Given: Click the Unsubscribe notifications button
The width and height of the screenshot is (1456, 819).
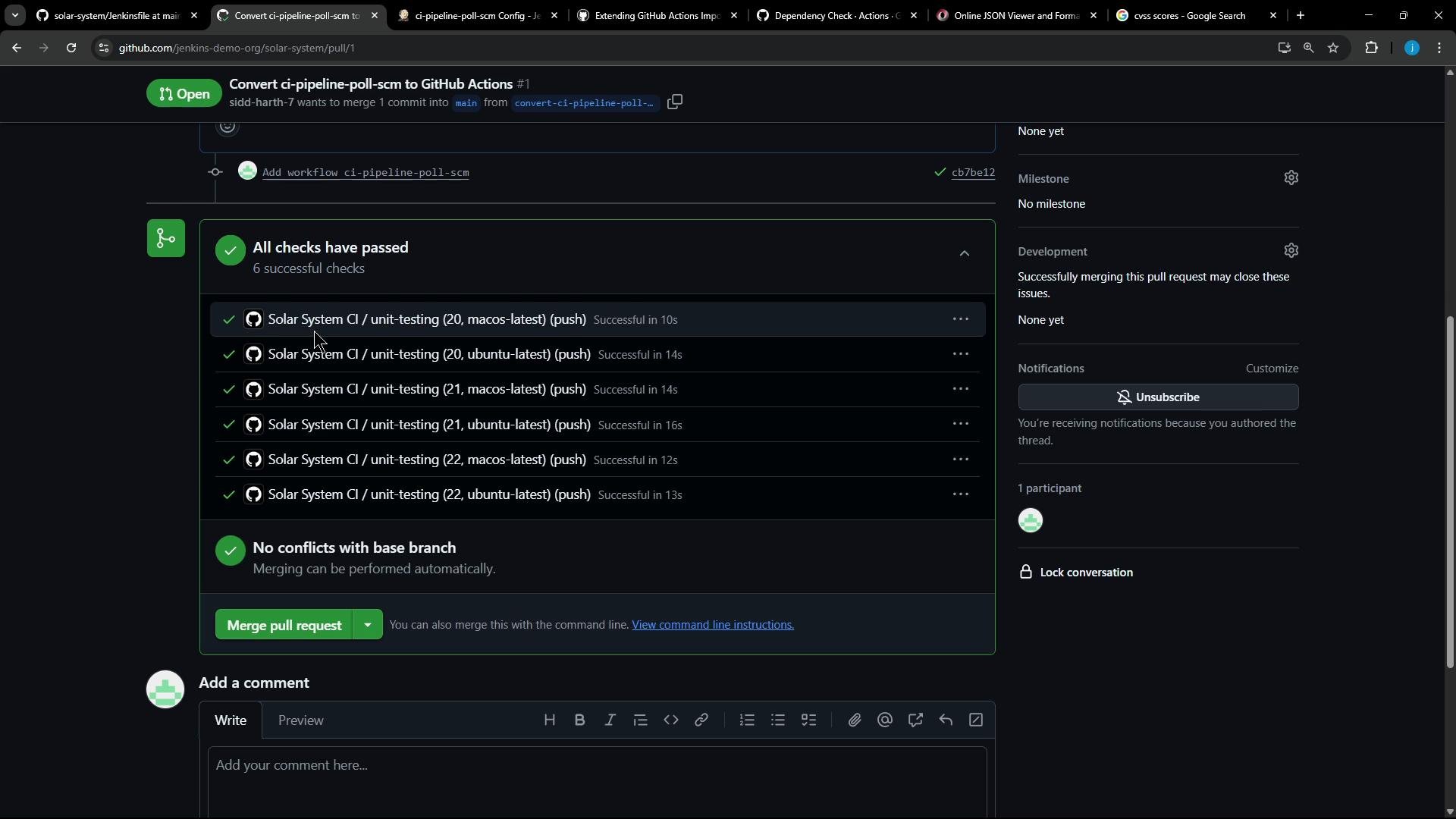Looking at the screenshot, I should (1158, 397).
